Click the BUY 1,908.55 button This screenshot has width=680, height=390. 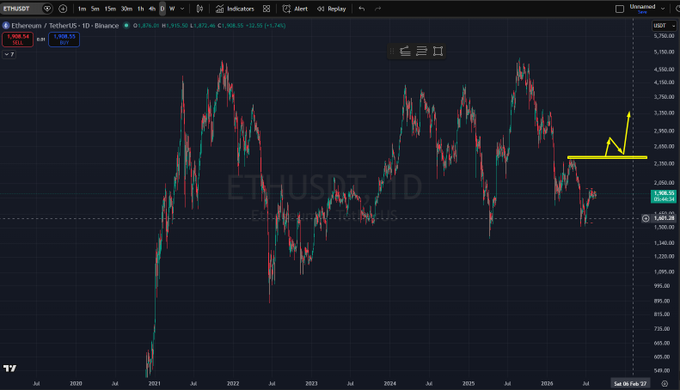(x=64, y=39)
